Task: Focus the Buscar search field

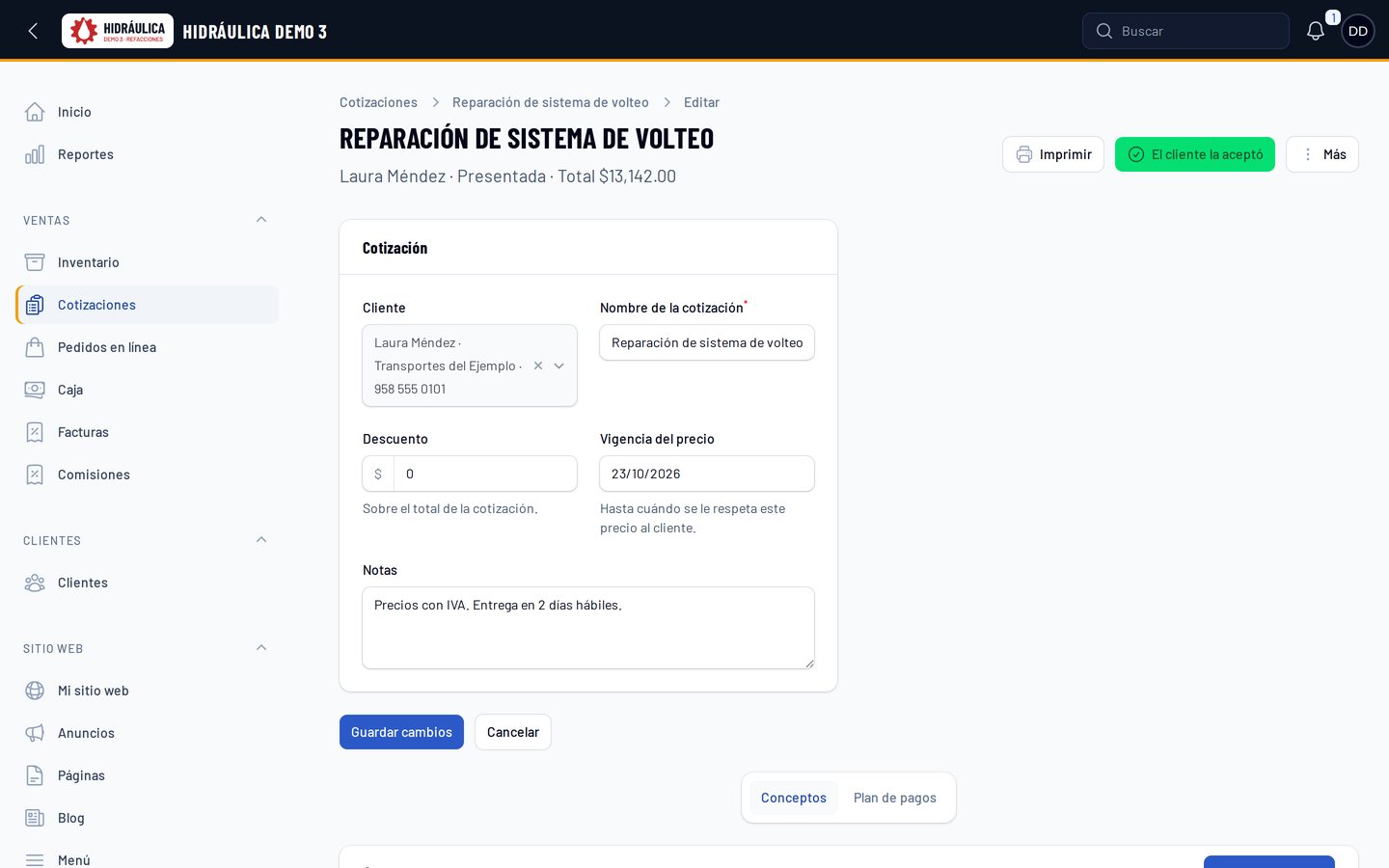Action: point(1185,31)
